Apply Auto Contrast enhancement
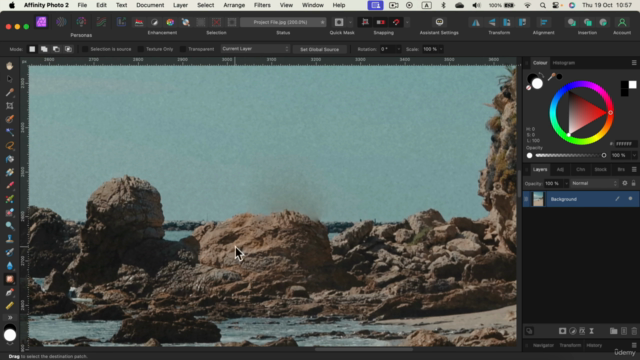The height and width of the screenshot is (360, 640). coord(154,22)
